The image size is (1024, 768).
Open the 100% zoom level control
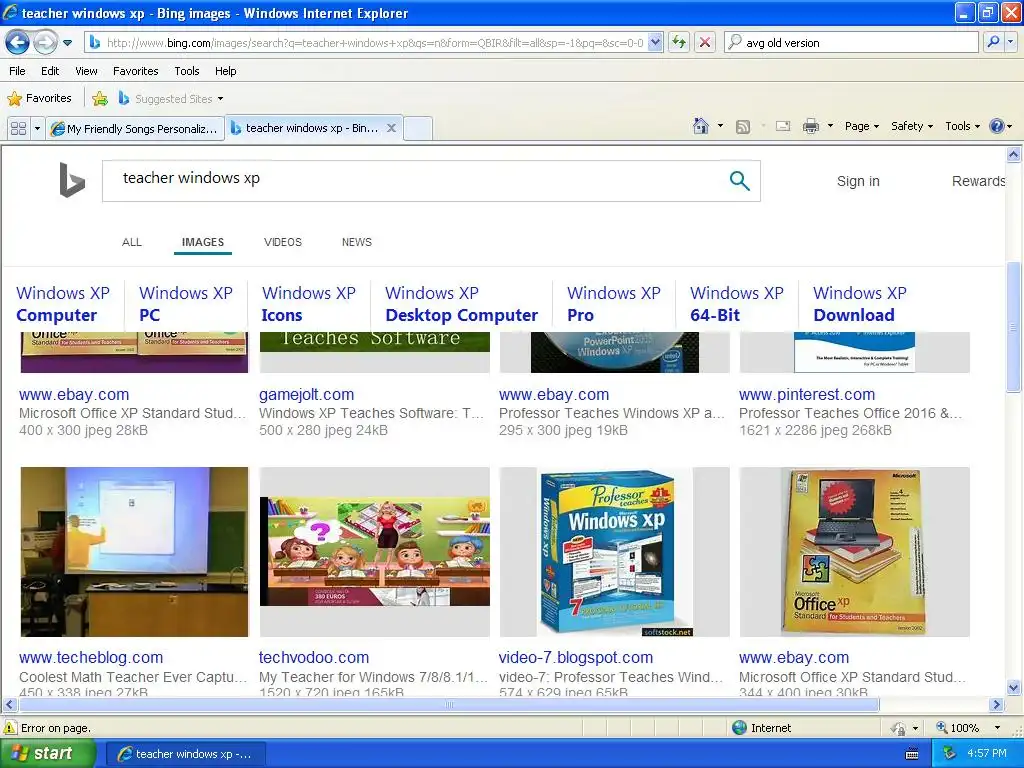tap(968, 728)
